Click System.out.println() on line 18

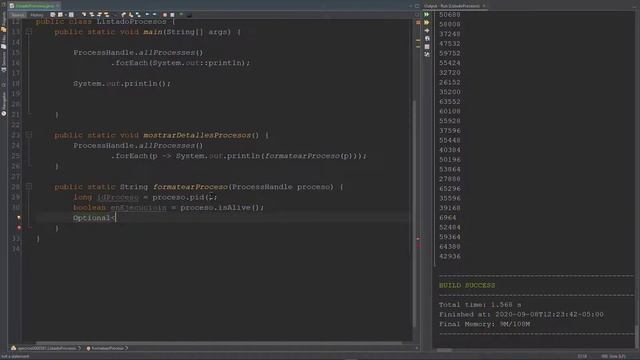coord(122,83)
